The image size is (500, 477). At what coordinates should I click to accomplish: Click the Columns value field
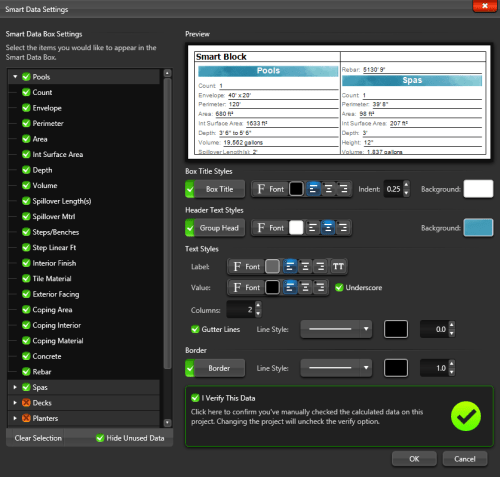241,309
